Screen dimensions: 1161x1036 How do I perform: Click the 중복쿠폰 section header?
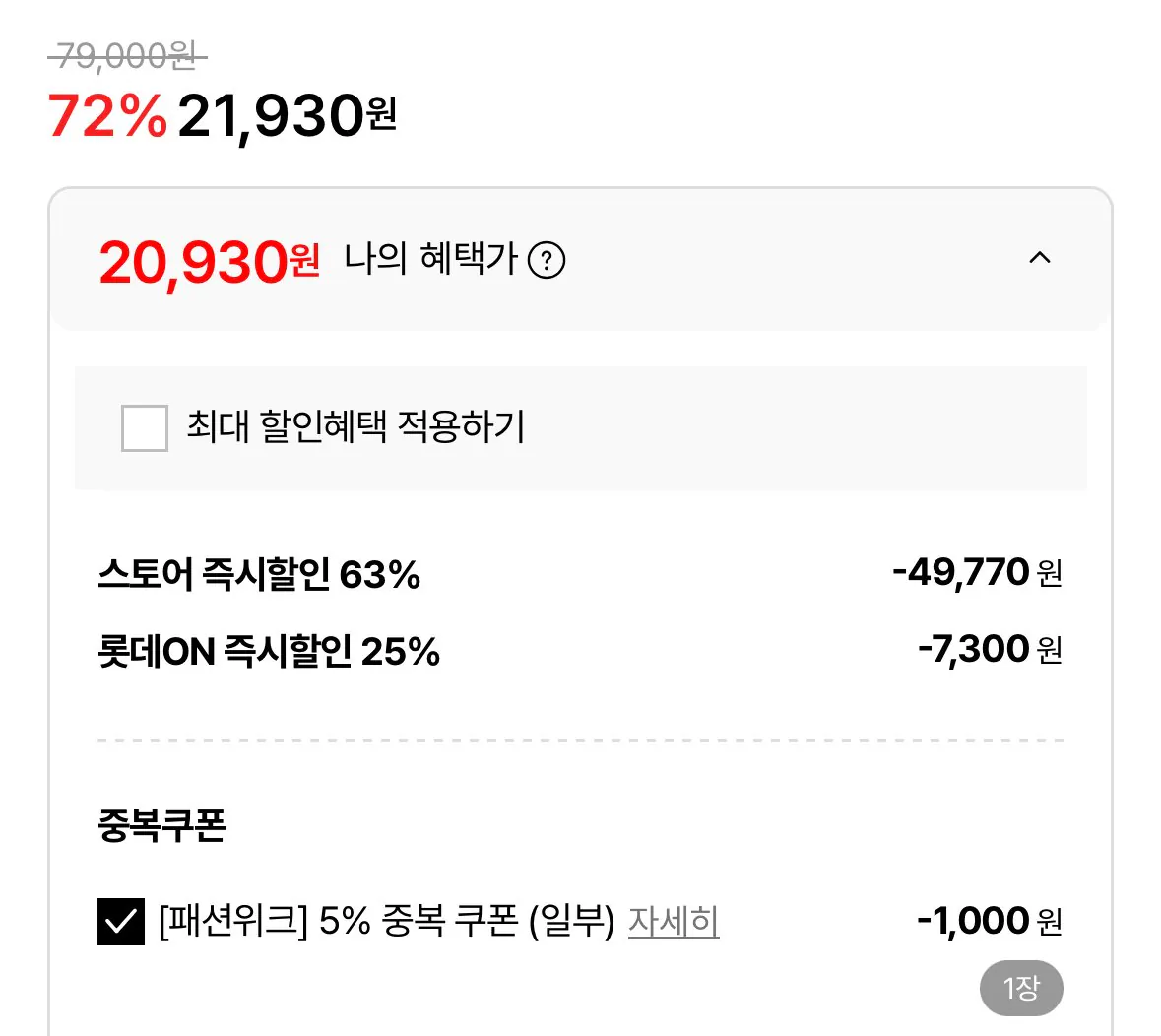click(x=162, y=827)
